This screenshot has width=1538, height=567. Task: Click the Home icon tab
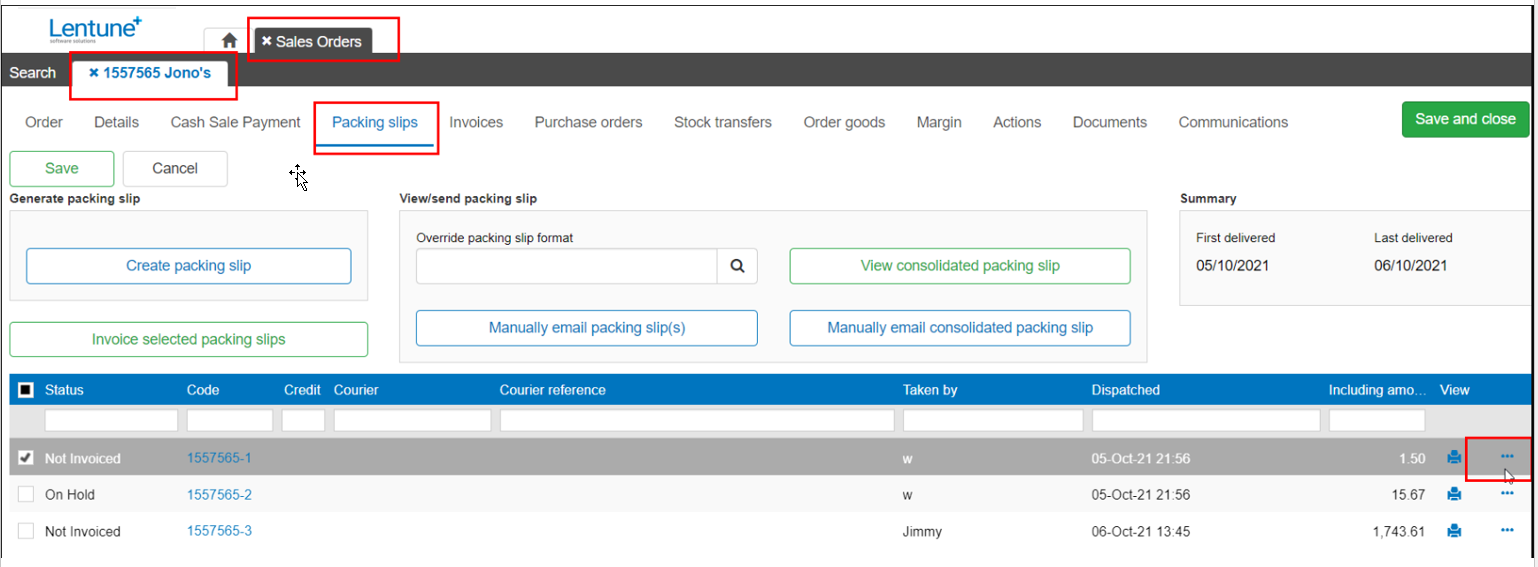point(229,41)
